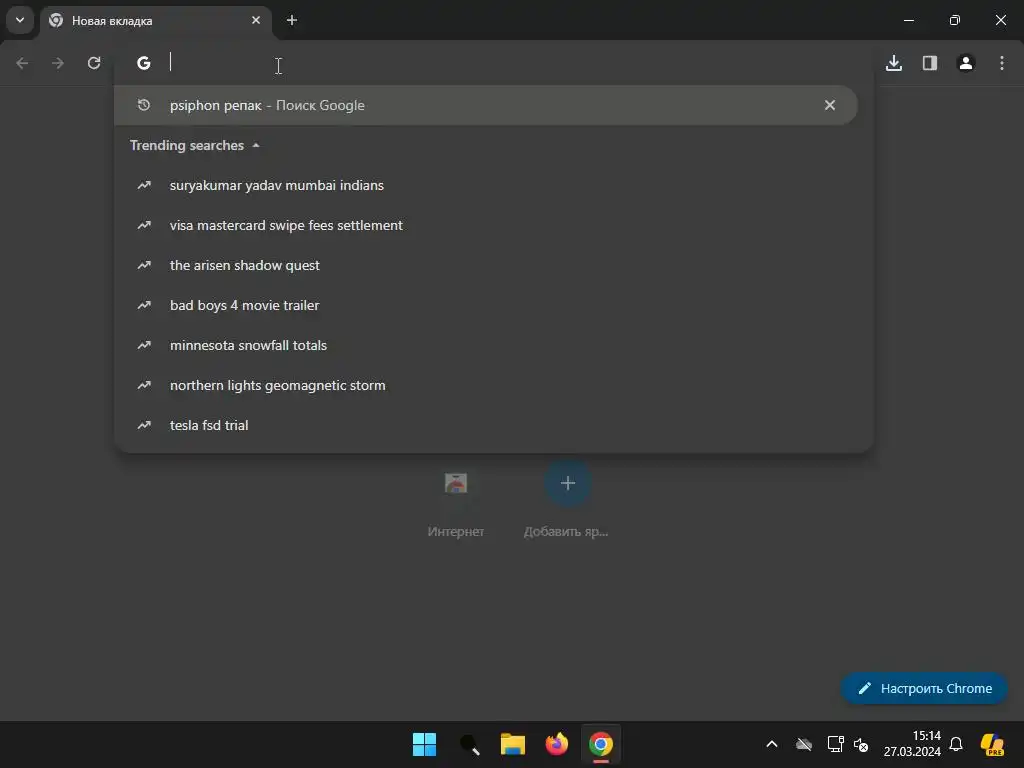Close the Новая вкладка tab
This screenshot has height=768, width=1024.
(x=255, y=20)
